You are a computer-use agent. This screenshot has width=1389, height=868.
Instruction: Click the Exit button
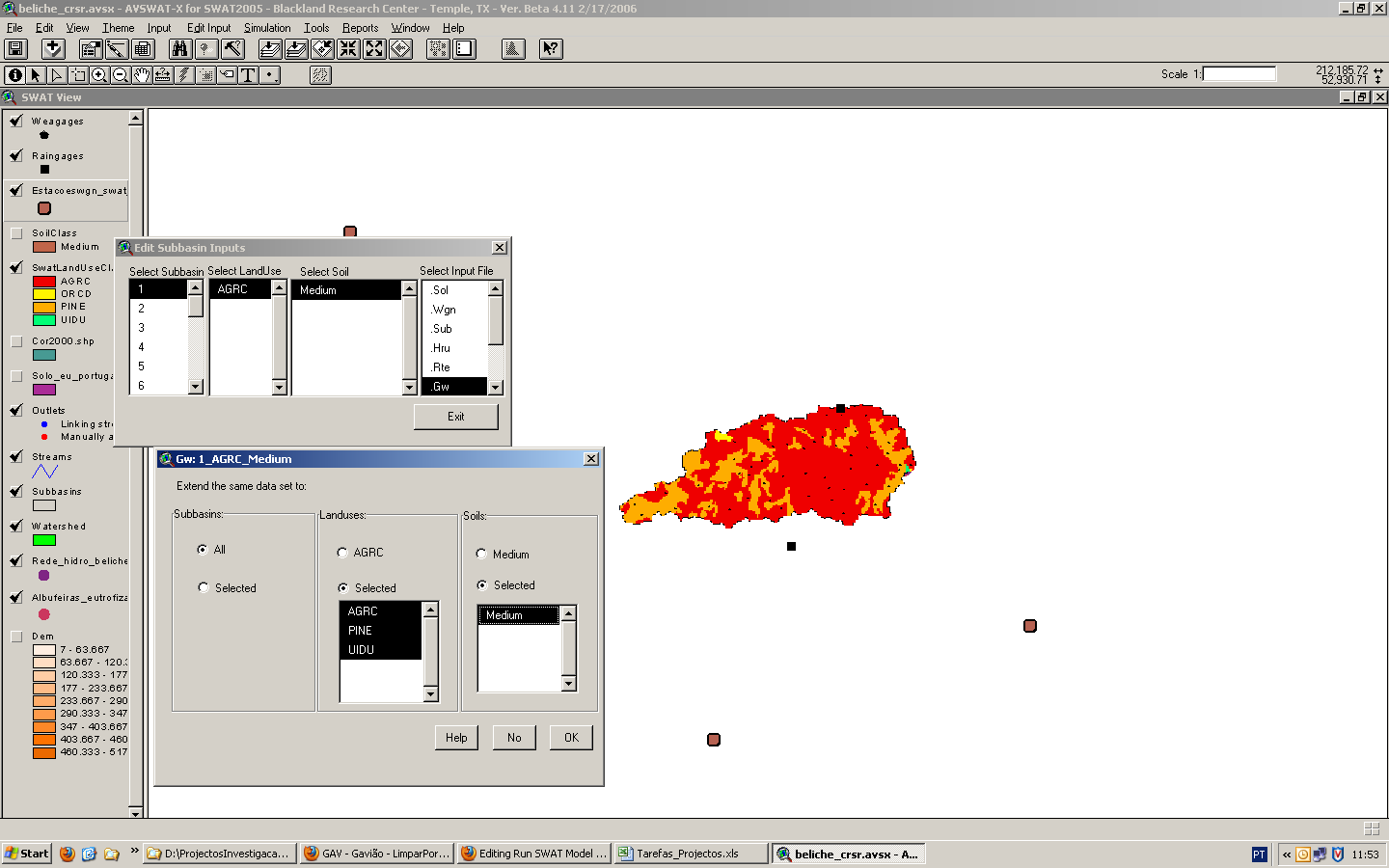click(x=456, y=417)
